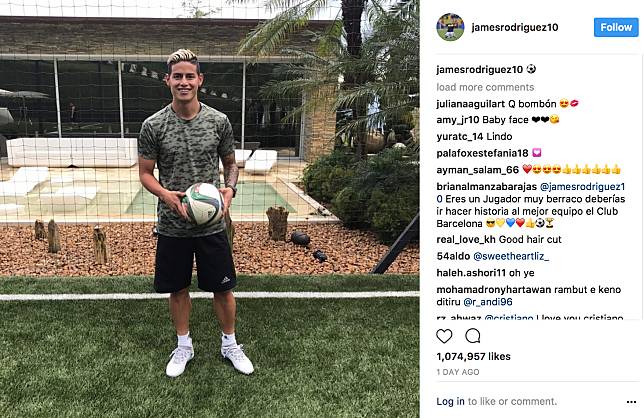Visit commenter brianalmanzabarajas's profile
644x418 pixels.
tap(486, 187)
